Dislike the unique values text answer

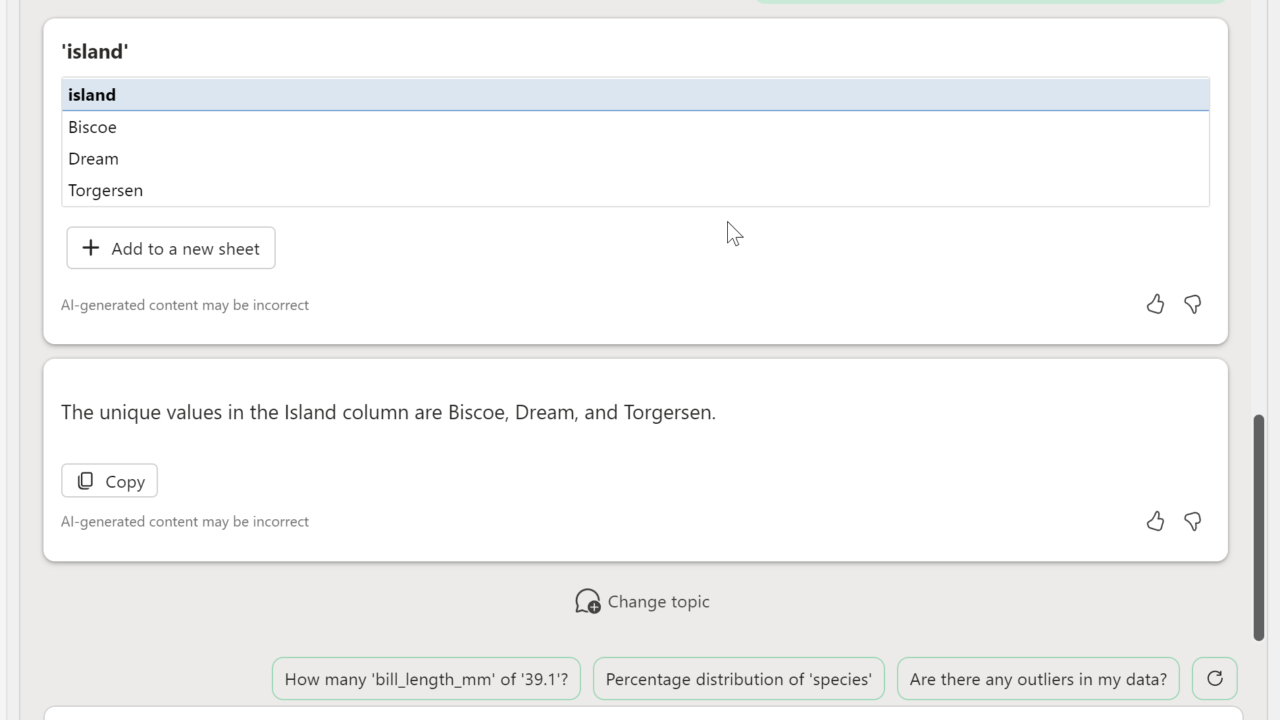(x=1192, y=521)
